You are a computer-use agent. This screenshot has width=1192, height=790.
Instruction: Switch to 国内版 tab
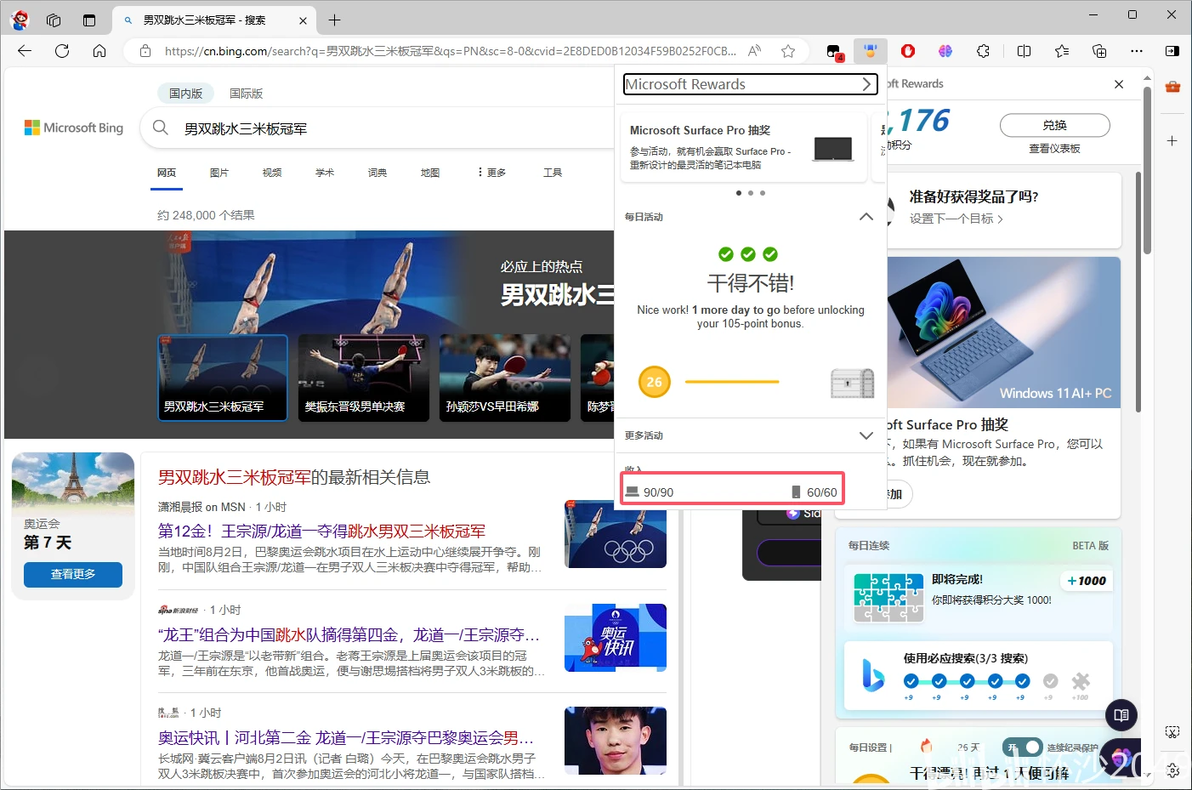(x=185, y=93)
